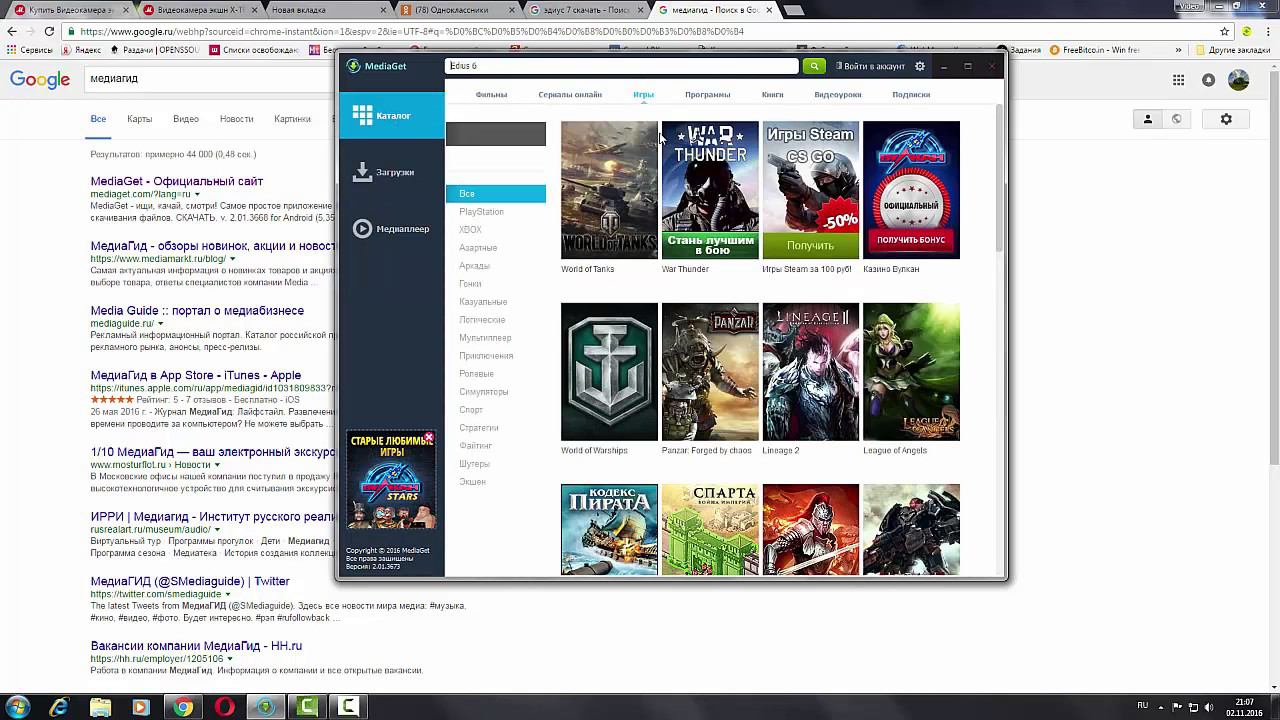1280x720 pixels.
Task: Open the Lineage 2 thumbnail
Action: point(810,372)
